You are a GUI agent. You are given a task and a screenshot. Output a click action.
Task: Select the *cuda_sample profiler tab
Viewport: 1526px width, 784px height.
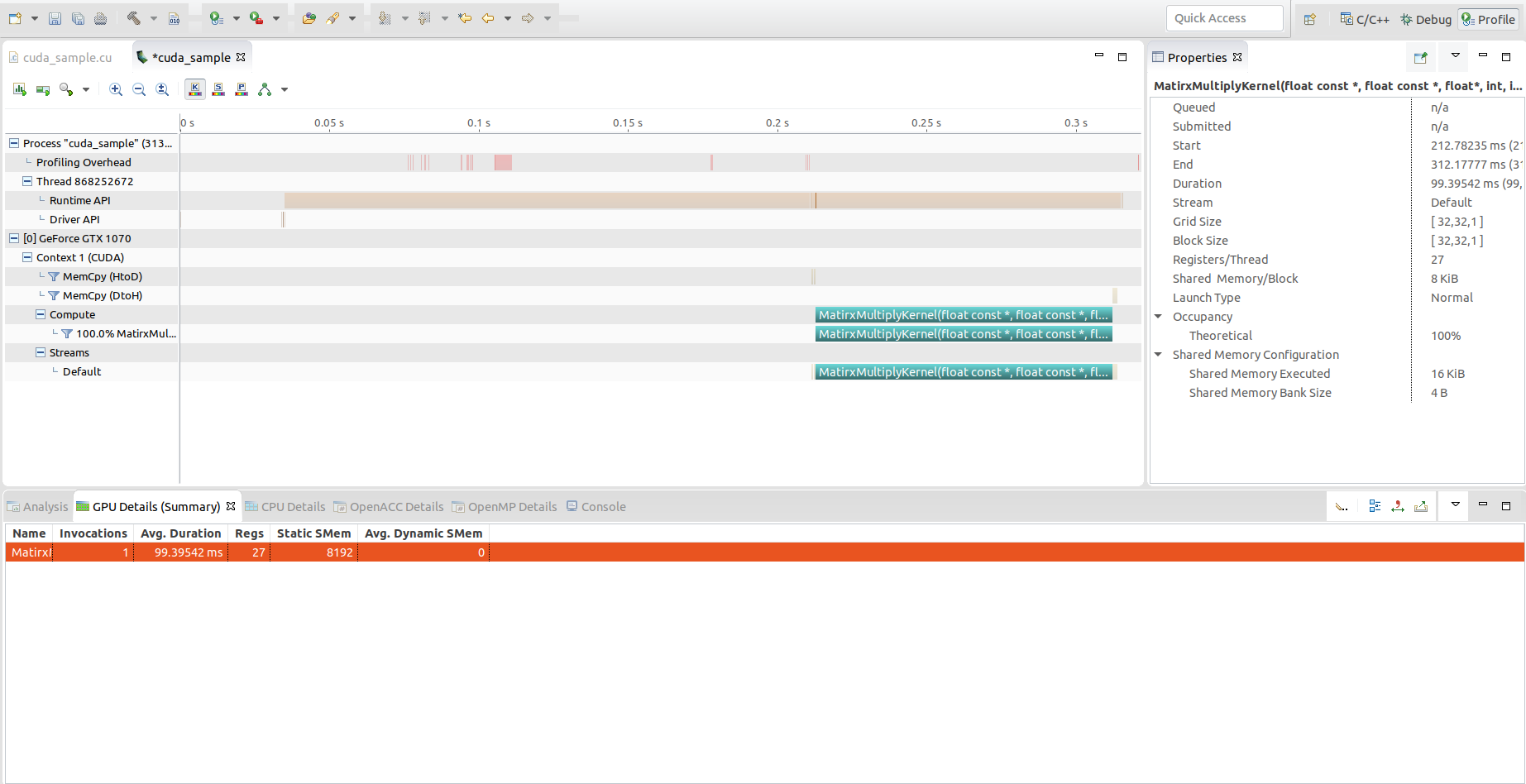point(191,57)
